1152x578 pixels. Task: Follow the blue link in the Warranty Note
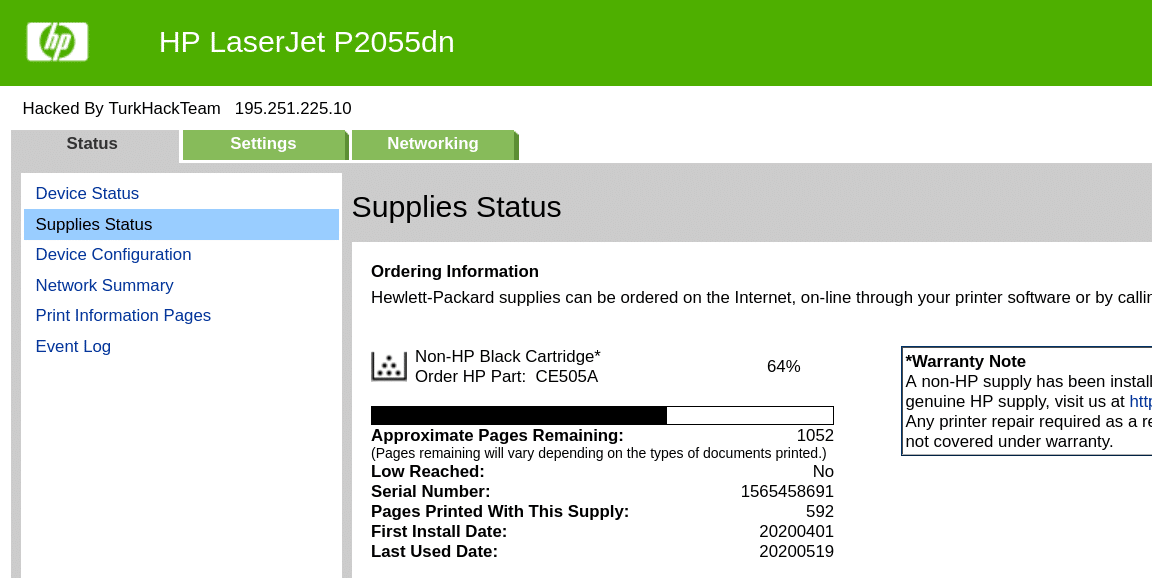tap(1140, 402)
